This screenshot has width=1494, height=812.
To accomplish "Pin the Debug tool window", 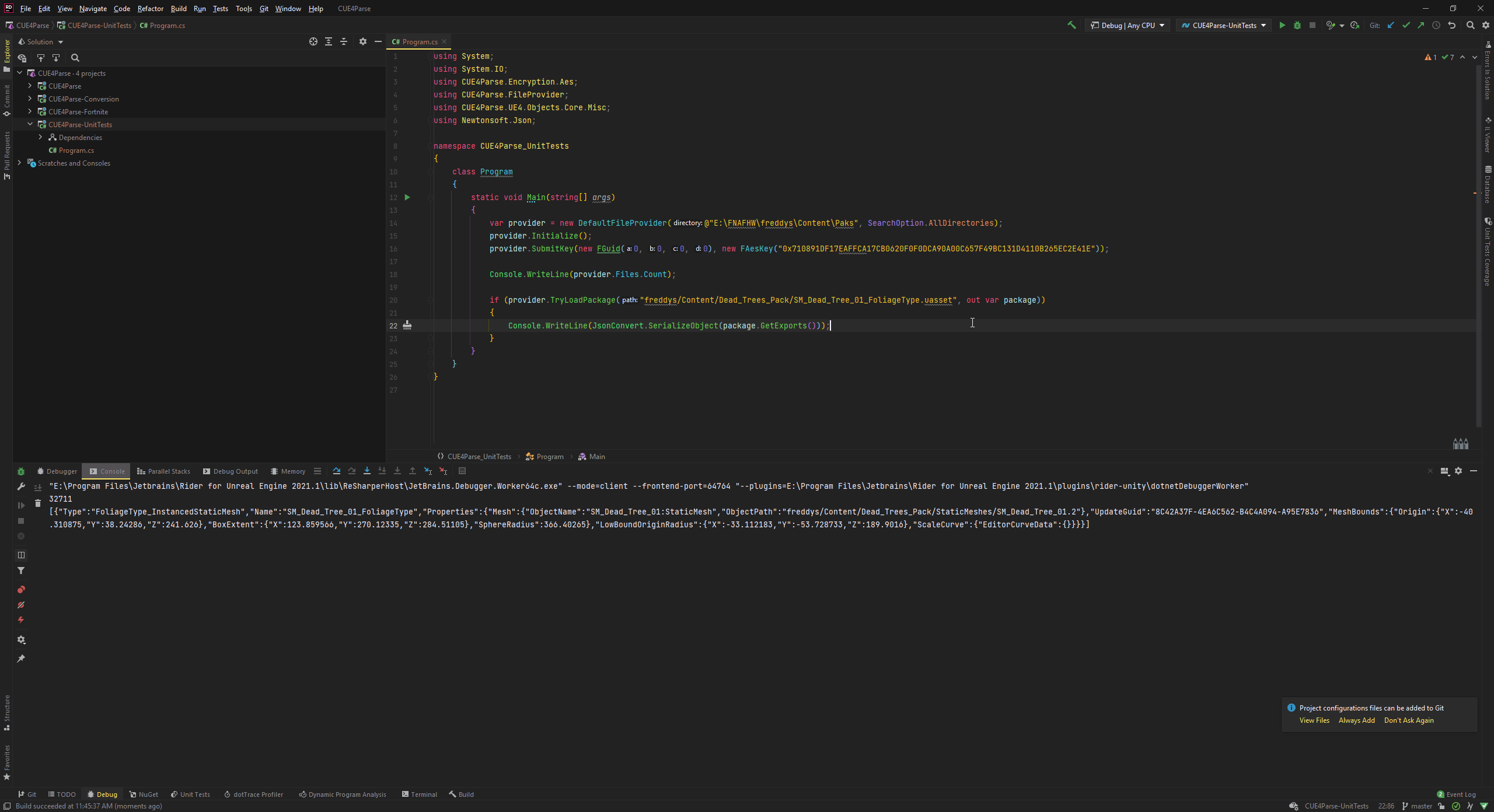I will [x=22, y=658].
